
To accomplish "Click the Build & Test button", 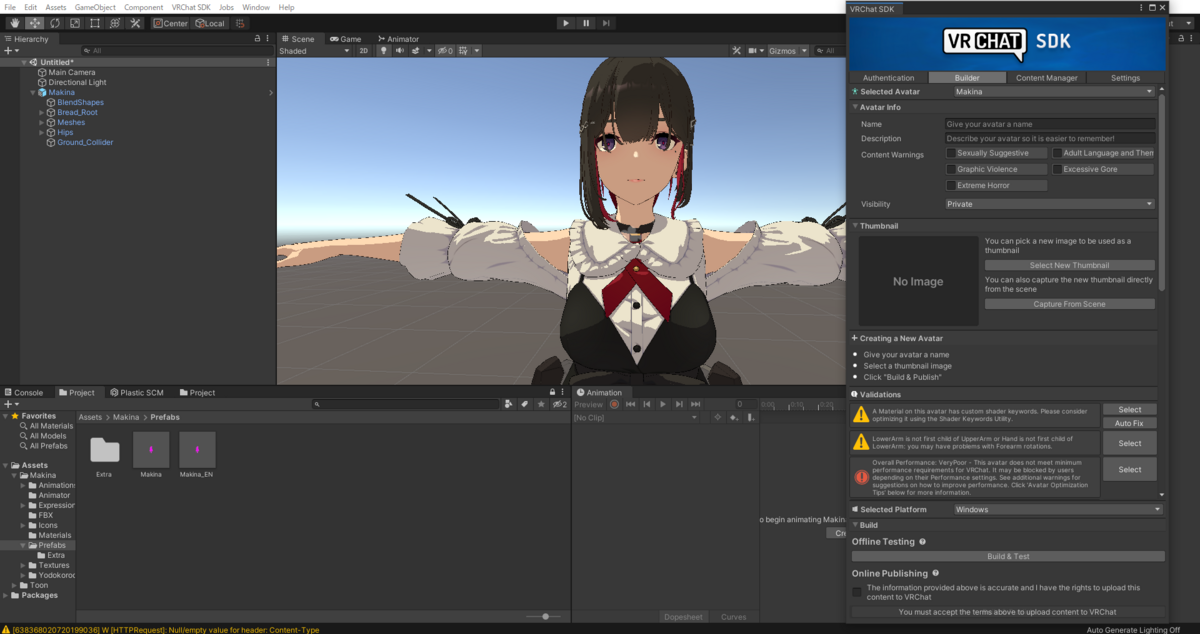I will [x=1008, y=556].
